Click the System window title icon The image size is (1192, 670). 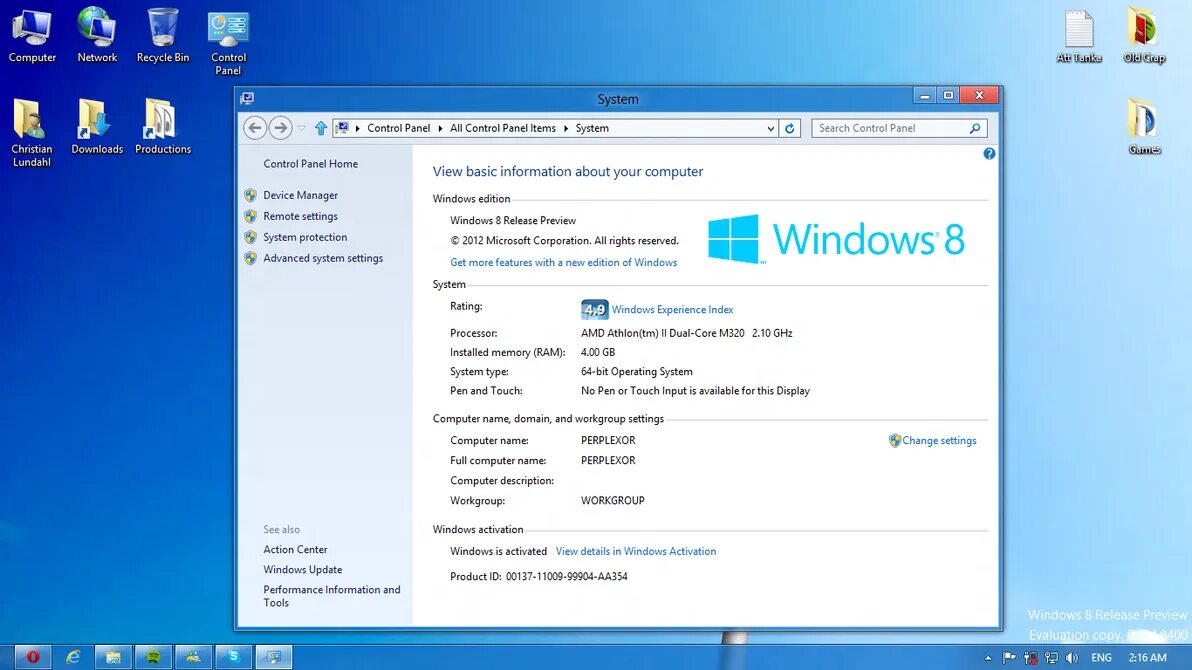tap(247, 99)
